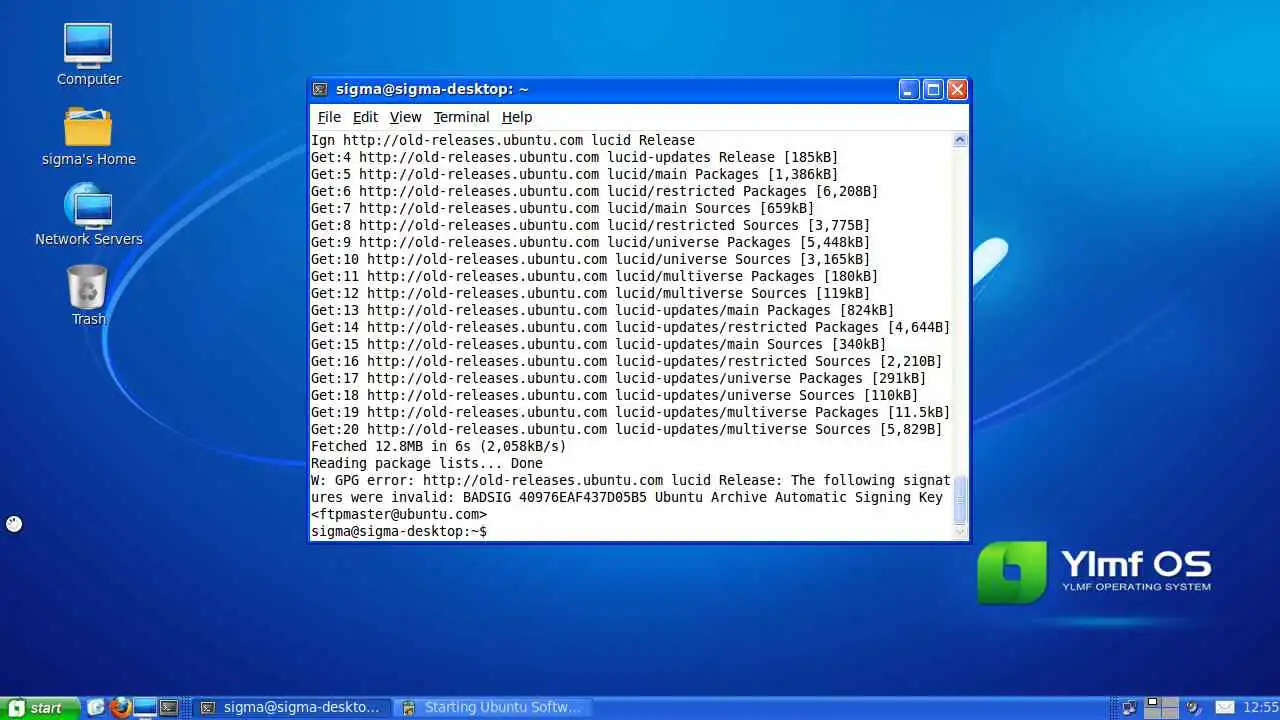Click the Get:4 lucid-updates Release line
This screenshot has width=1280, height=720.
(575, 157)
